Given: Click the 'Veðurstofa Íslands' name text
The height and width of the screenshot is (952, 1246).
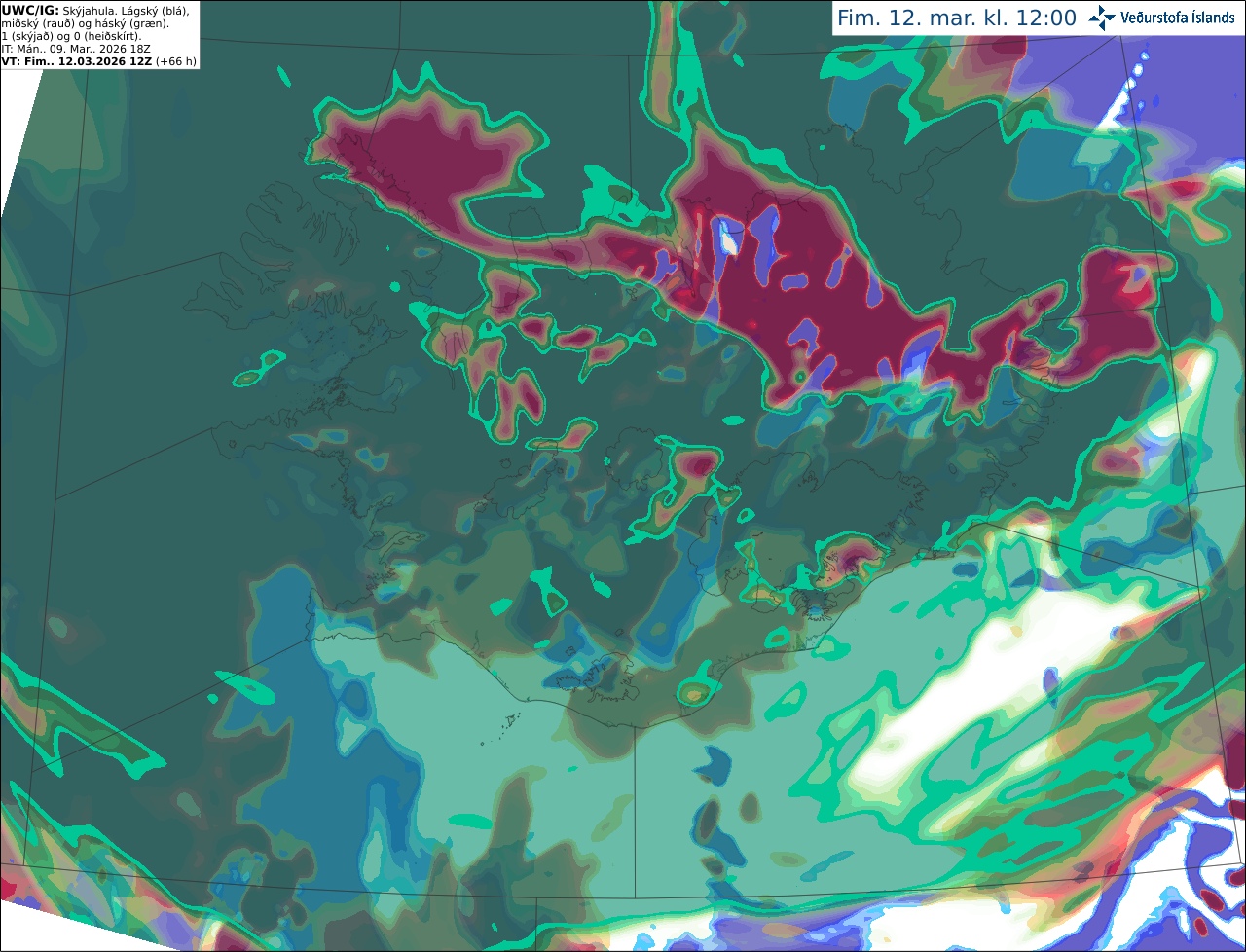Looking at the screenshot, I should click(x=1178, y=18).
